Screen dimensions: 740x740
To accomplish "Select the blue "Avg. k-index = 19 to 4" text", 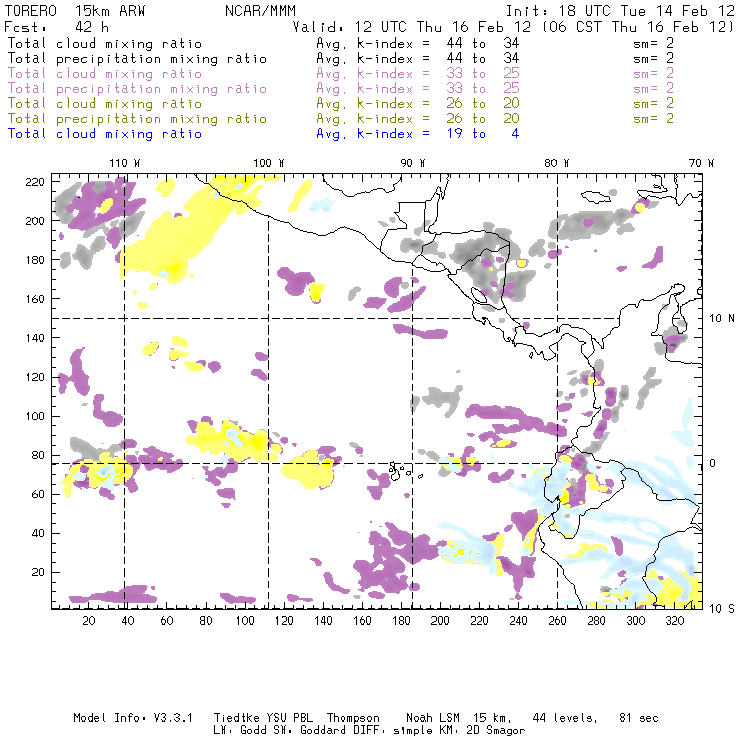I will click(x=418, y=134).
